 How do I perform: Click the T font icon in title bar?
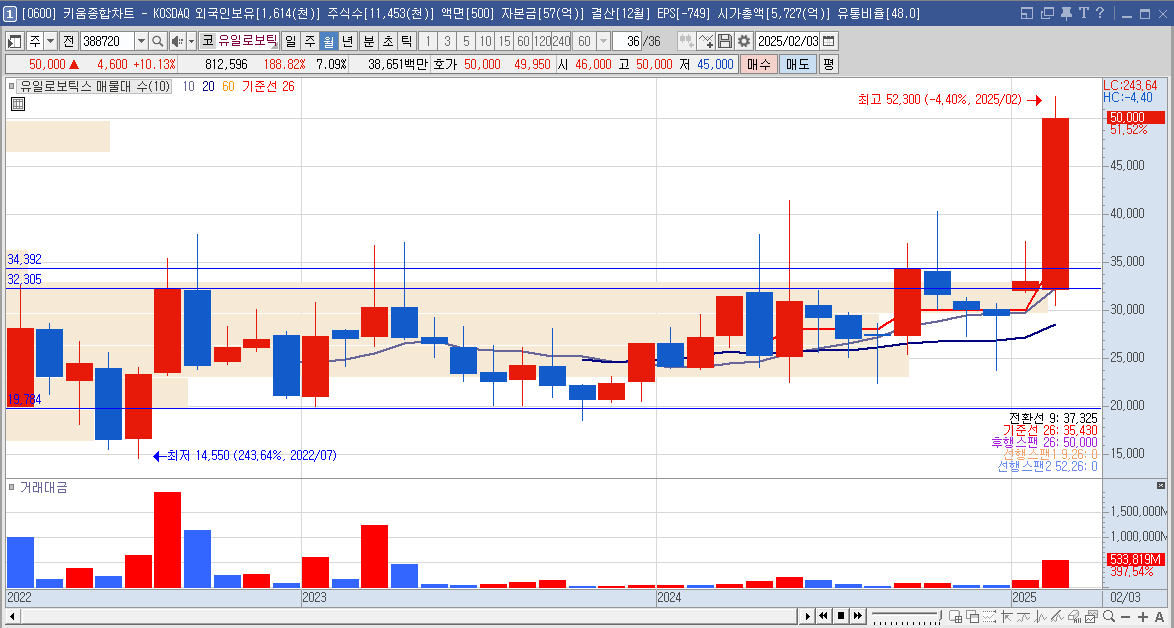tap(1083, 13)
